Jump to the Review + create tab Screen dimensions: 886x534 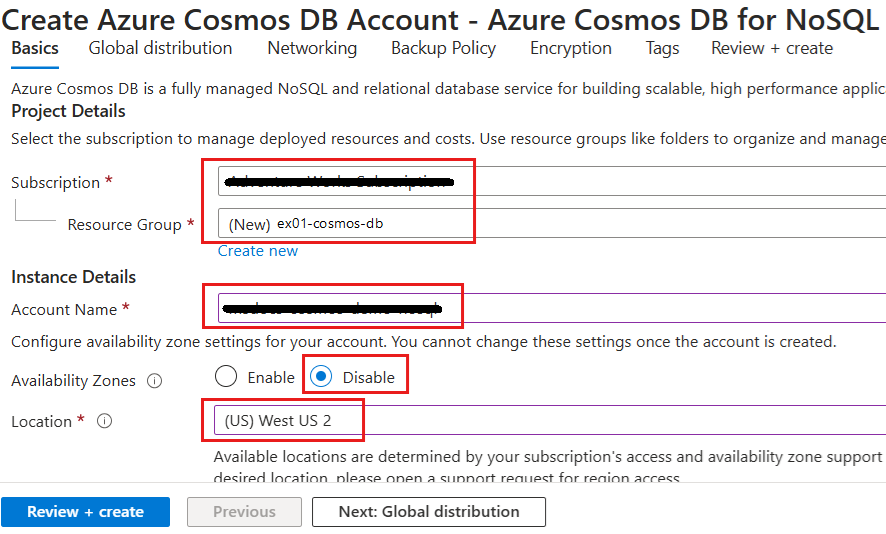[x=771, y=48]
